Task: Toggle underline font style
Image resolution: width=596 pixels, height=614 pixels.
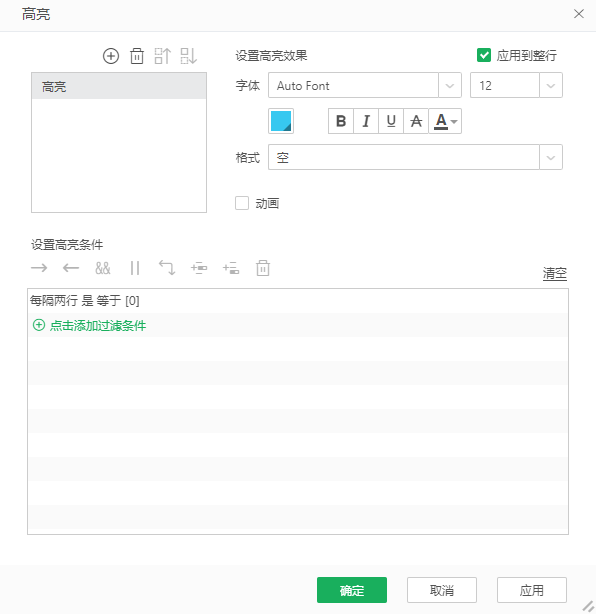Action: 391,121
